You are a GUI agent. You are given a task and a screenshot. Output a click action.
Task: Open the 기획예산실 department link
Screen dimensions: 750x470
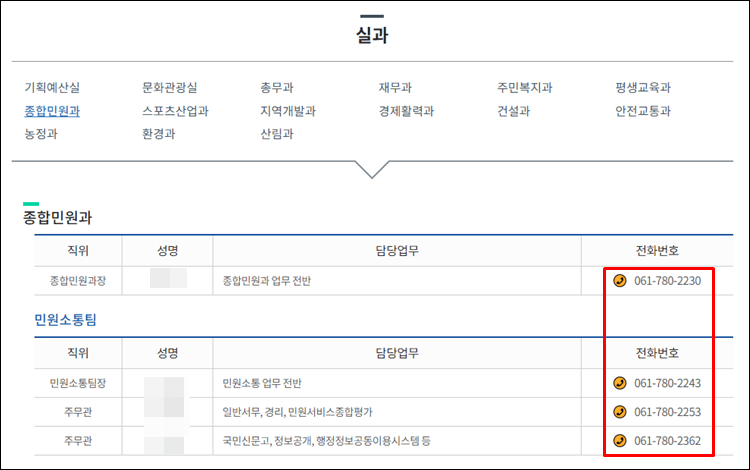[x=52, y=87]
